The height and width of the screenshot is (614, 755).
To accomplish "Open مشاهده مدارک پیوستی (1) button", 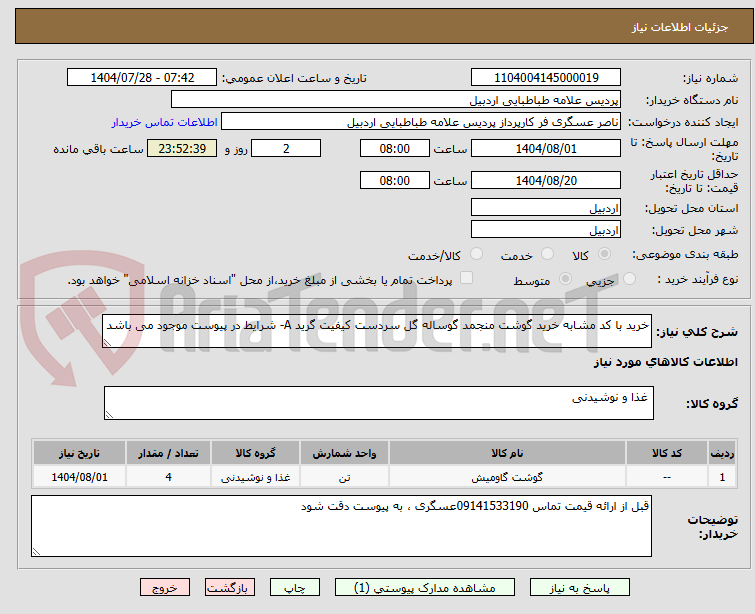I will [x=425, y=588].
